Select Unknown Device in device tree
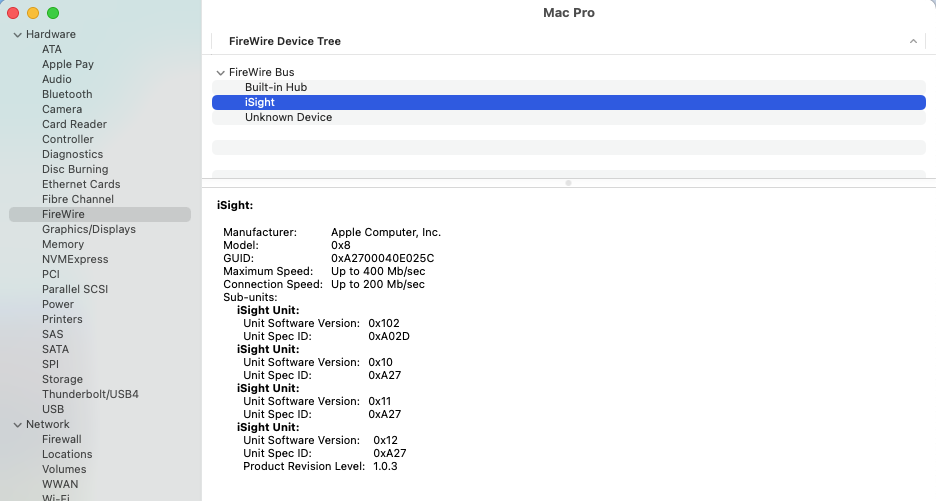Image resolution: width=936 pixels, height=501 pixels. click(568, 117)
